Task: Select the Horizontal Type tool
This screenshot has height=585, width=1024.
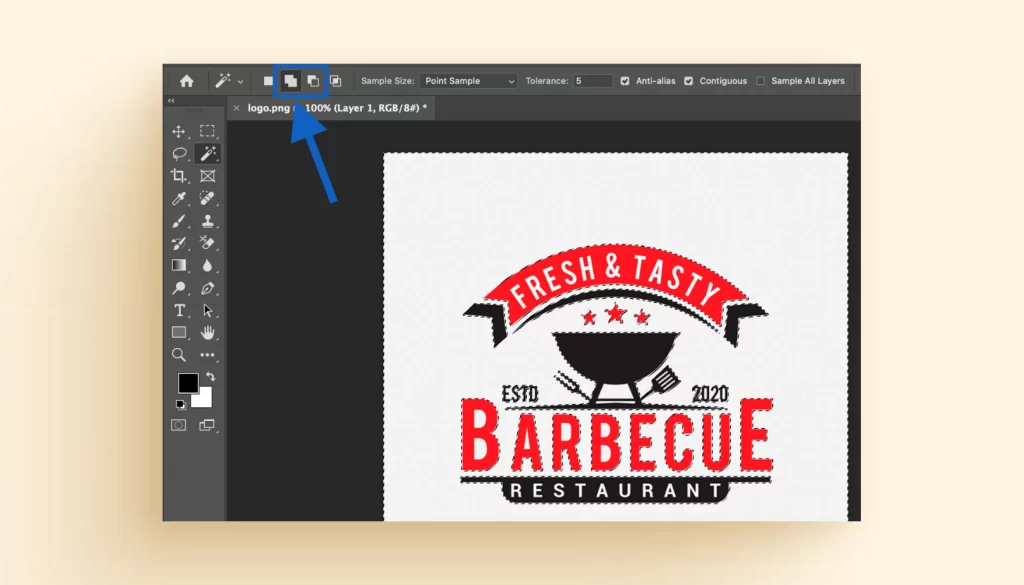Action: 179,310
